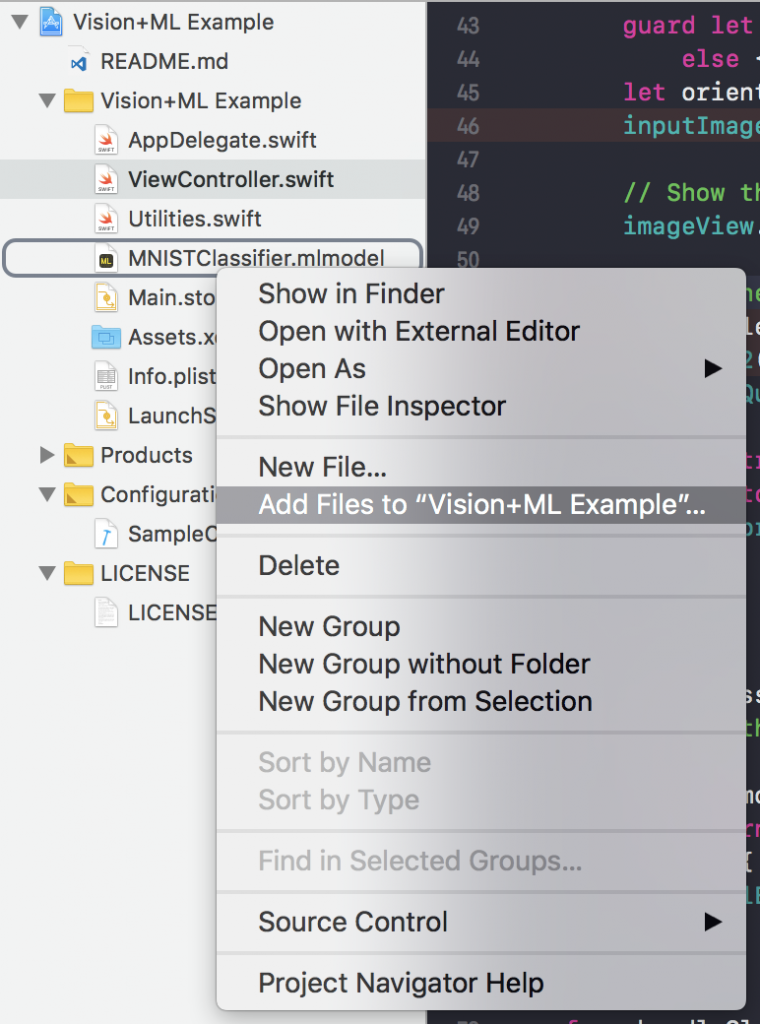Open the Open As submenu arrow

[x=713, y=369]
